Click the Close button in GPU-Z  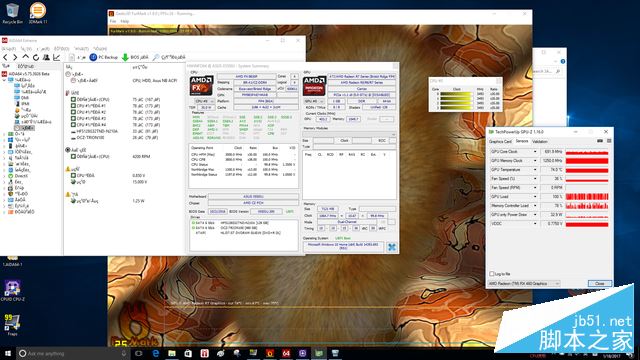(x=600, y=283)
